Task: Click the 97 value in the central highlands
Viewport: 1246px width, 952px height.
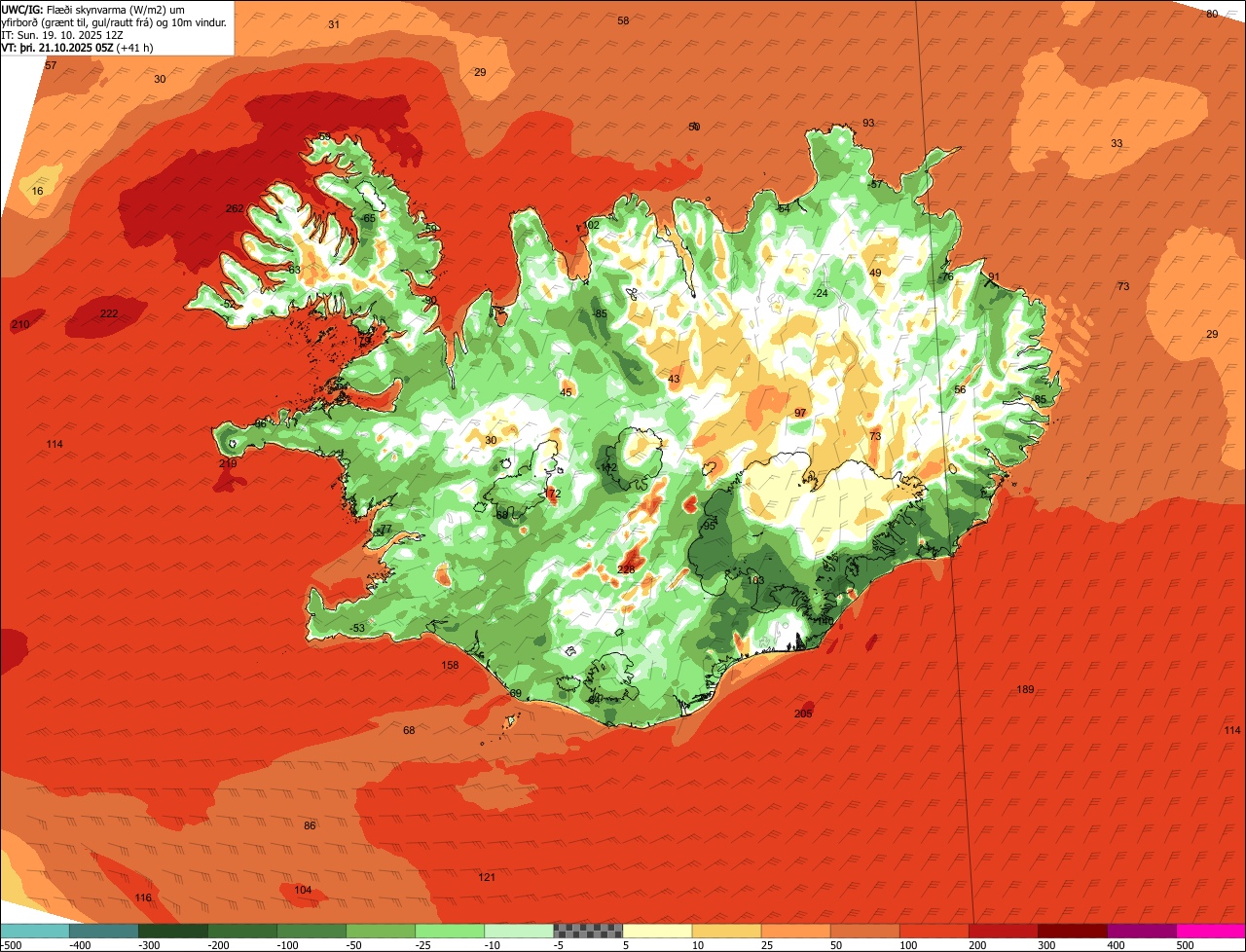Action: pos(800,413)
